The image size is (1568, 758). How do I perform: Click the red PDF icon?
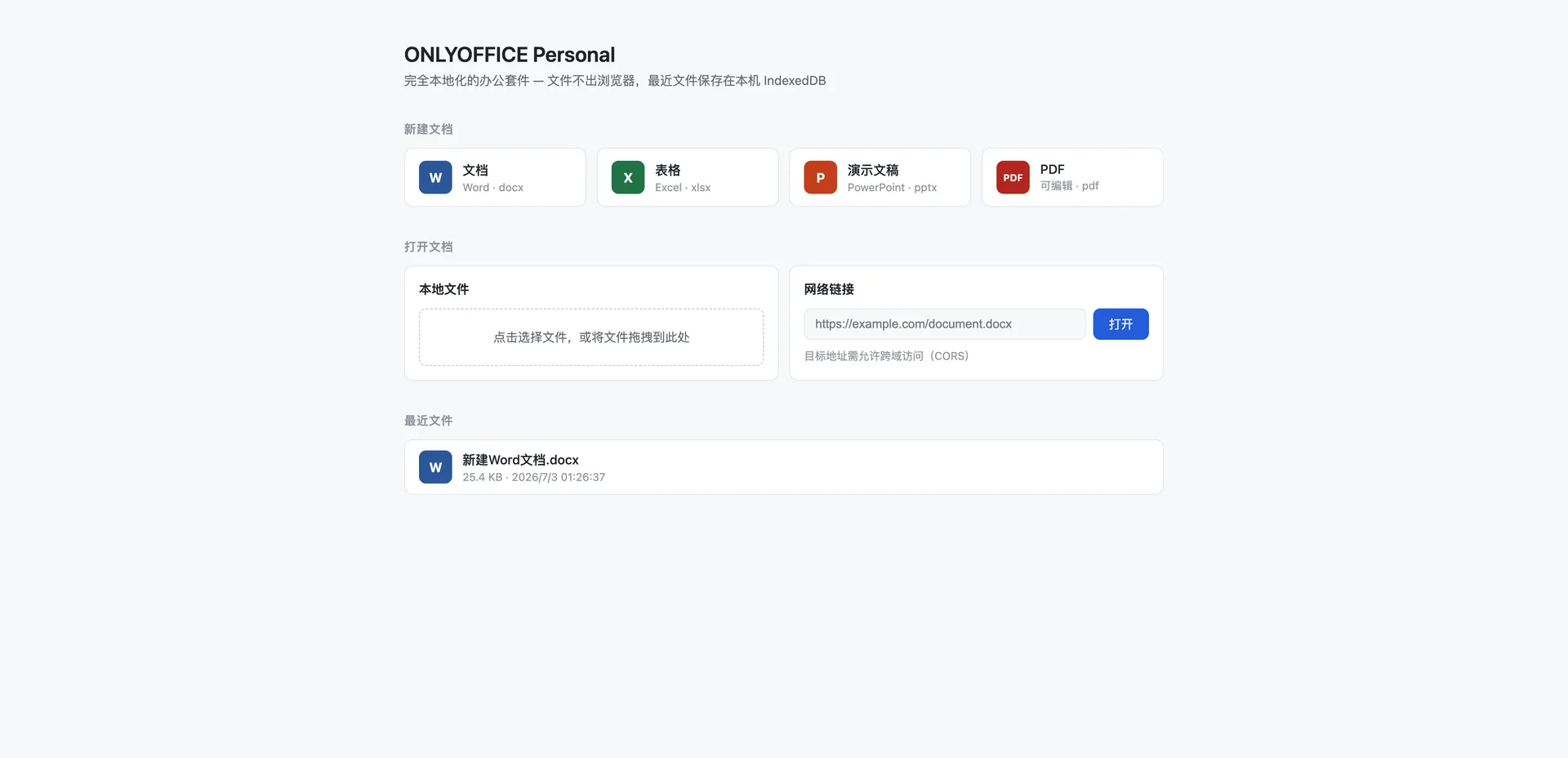pyautogui.click(x=1013, y=177)
